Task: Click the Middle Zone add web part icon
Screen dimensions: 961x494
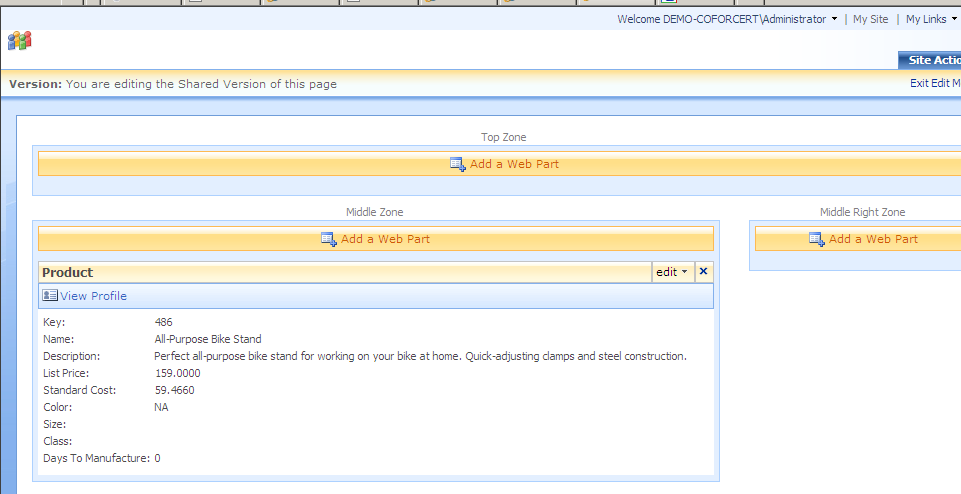Action: coord(328,239)
